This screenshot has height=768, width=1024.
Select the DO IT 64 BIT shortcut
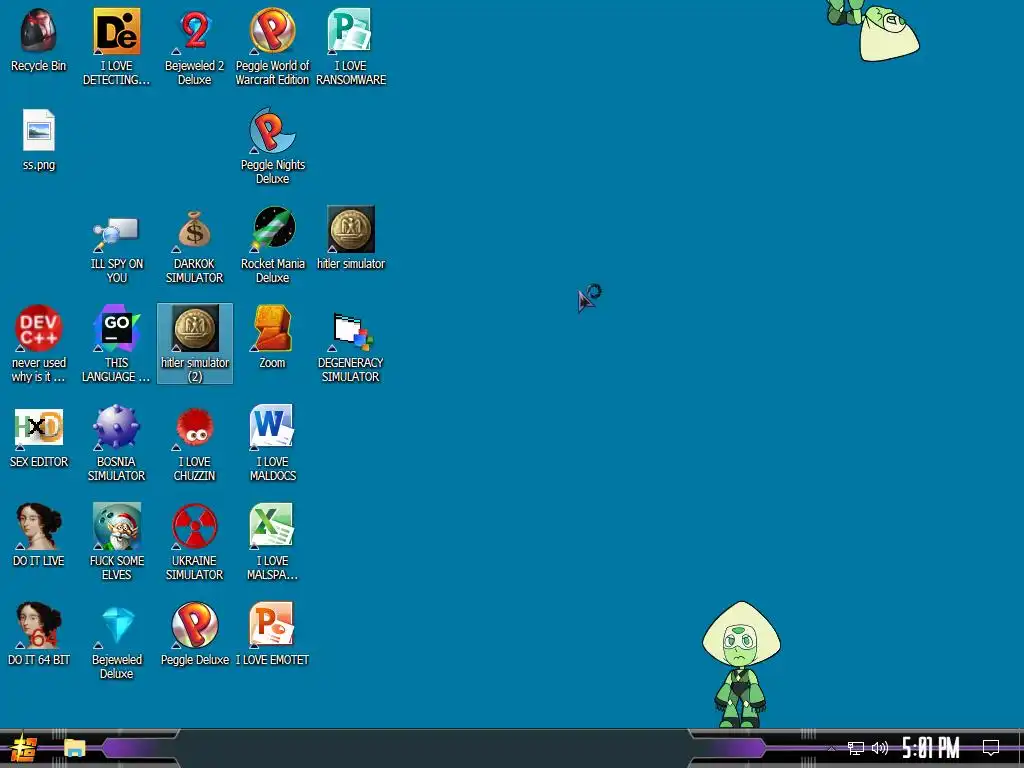pyautogui.click(x=39, y=634)
